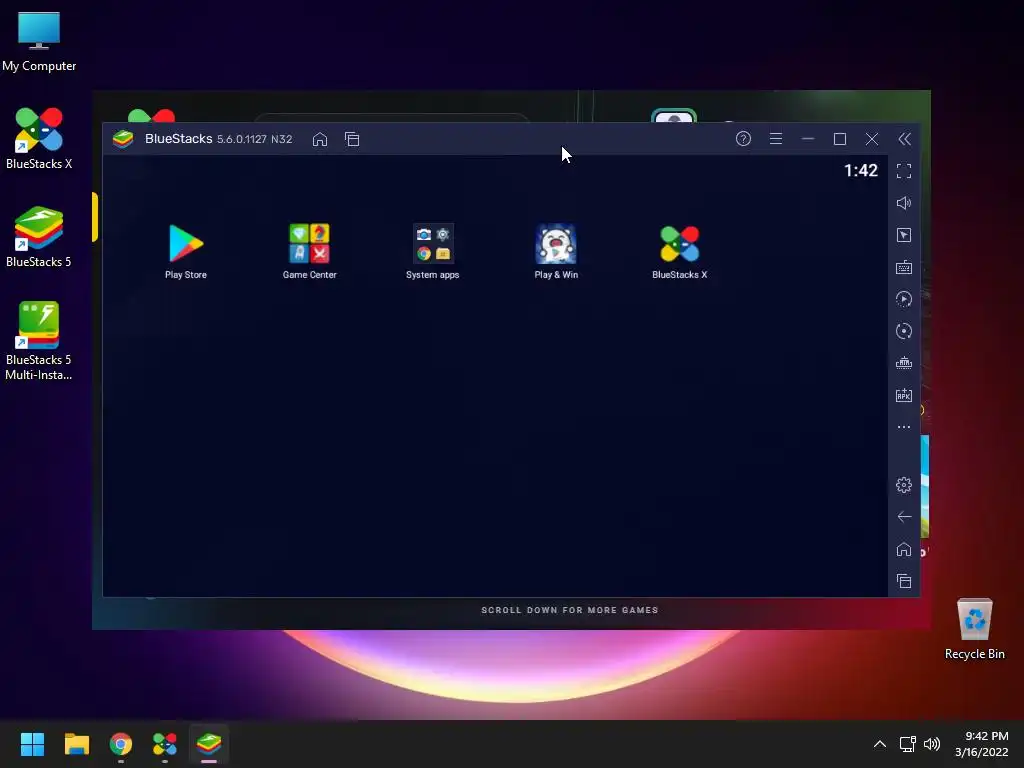Open recent apps icon in the sidebar
This screenshot has width=1024, height=768.
pyautogui.click(x=904, y=581)
